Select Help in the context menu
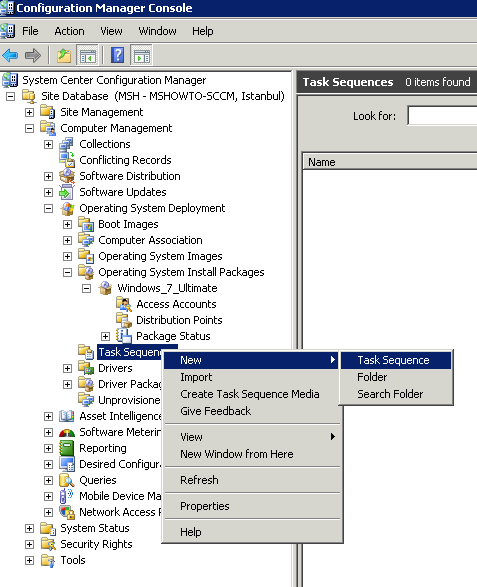Viewport: 477px width, 587px height. click(252, 532)
